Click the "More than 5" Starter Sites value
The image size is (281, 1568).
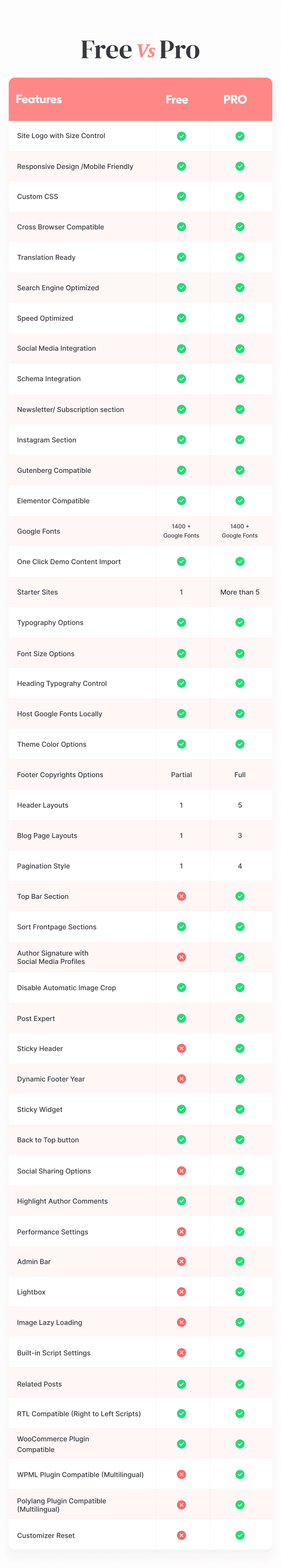pos(240,592)
